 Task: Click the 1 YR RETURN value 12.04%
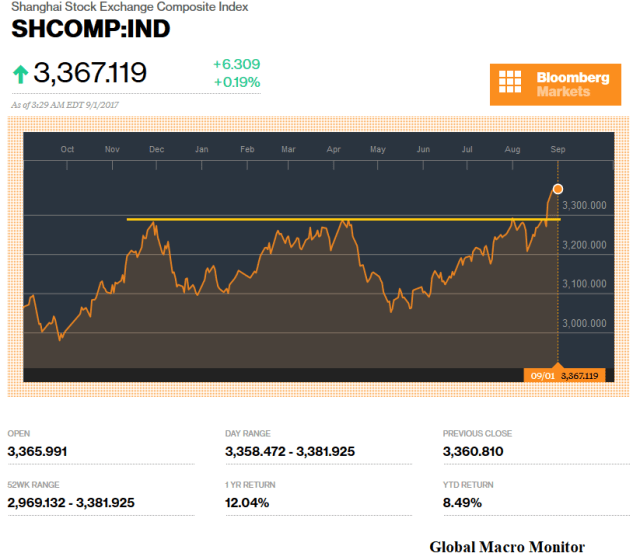(247, 502)
